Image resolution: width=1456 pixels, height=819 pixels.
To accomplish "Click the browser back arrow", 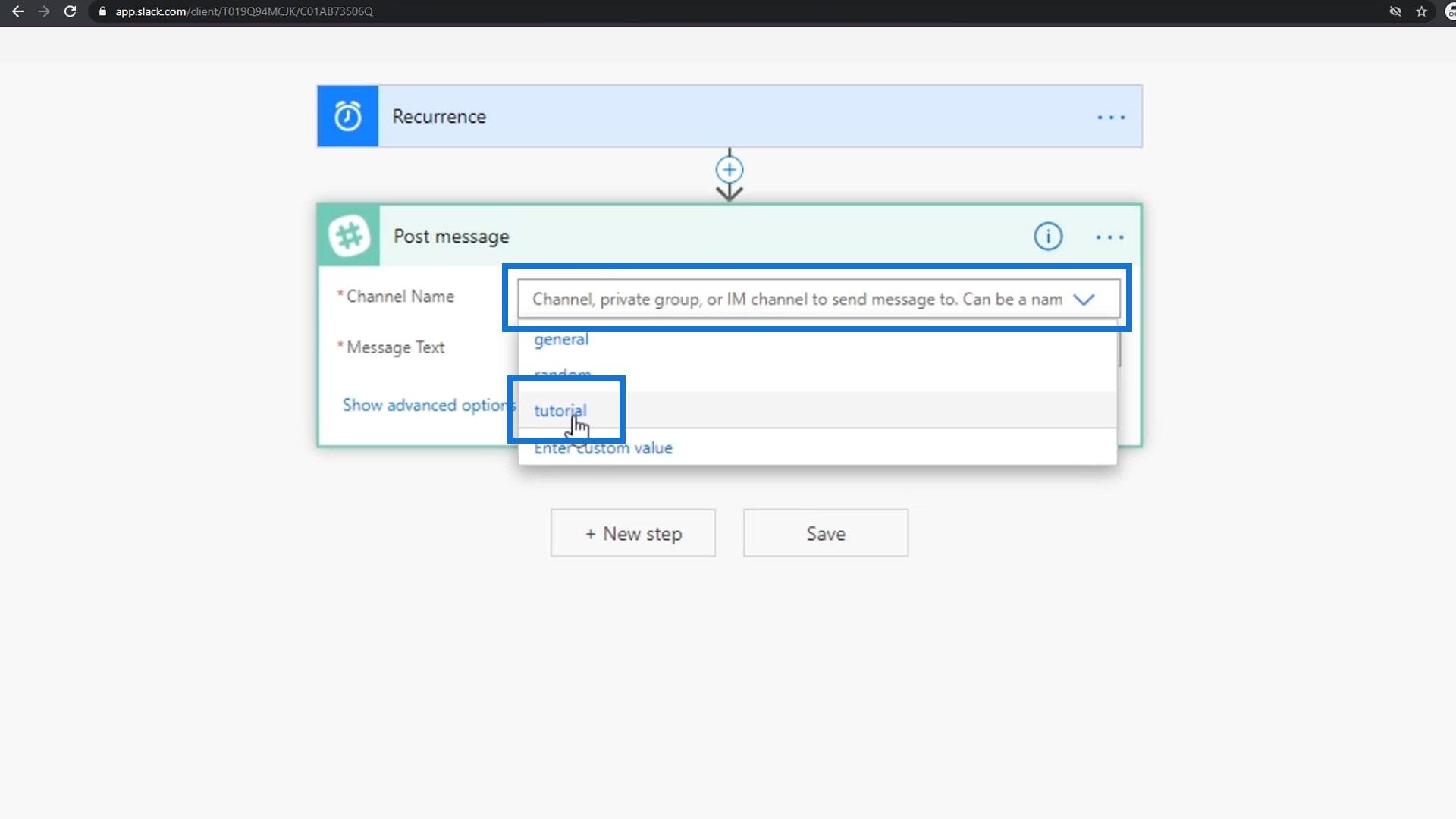I will tap(18, 11).
